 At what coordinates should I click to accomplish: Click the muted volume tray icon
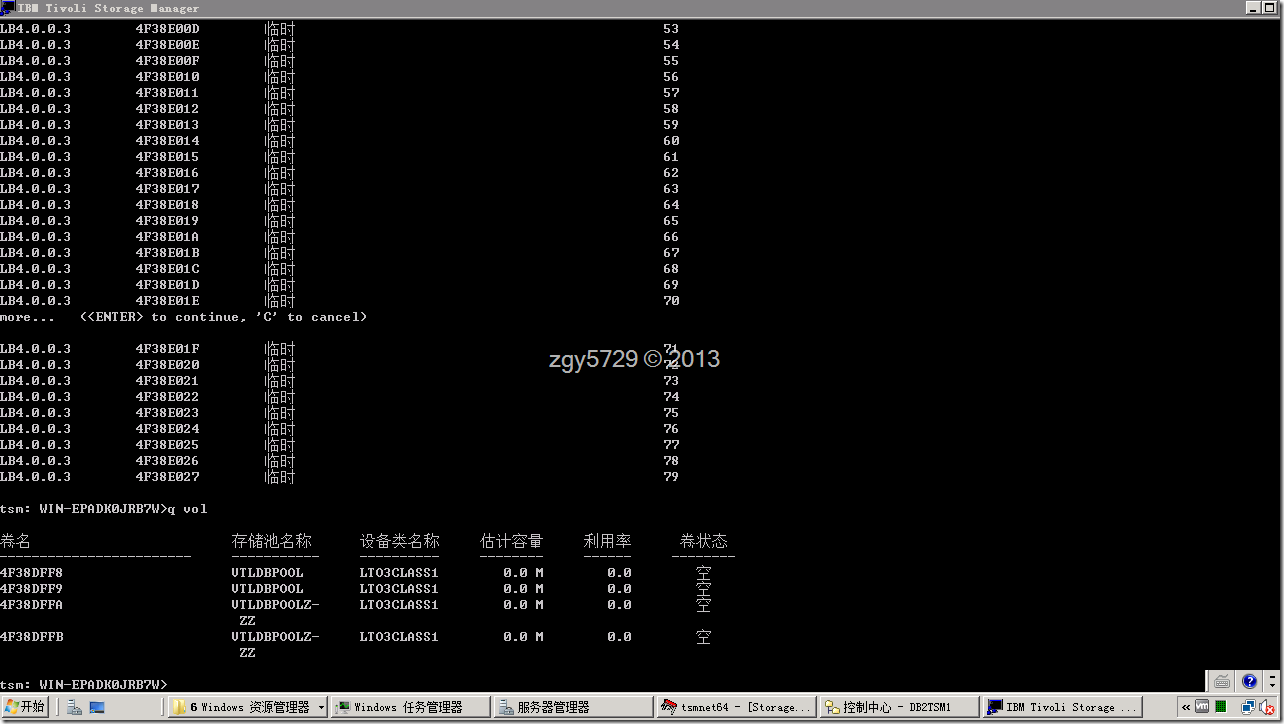tap(1265, 707)
